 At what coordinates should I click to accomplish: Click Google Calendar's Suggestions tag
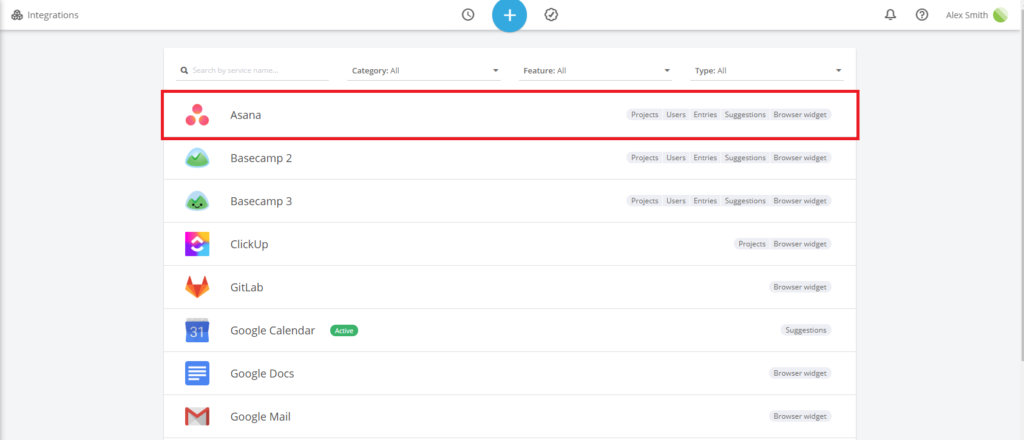coord(807,330)
